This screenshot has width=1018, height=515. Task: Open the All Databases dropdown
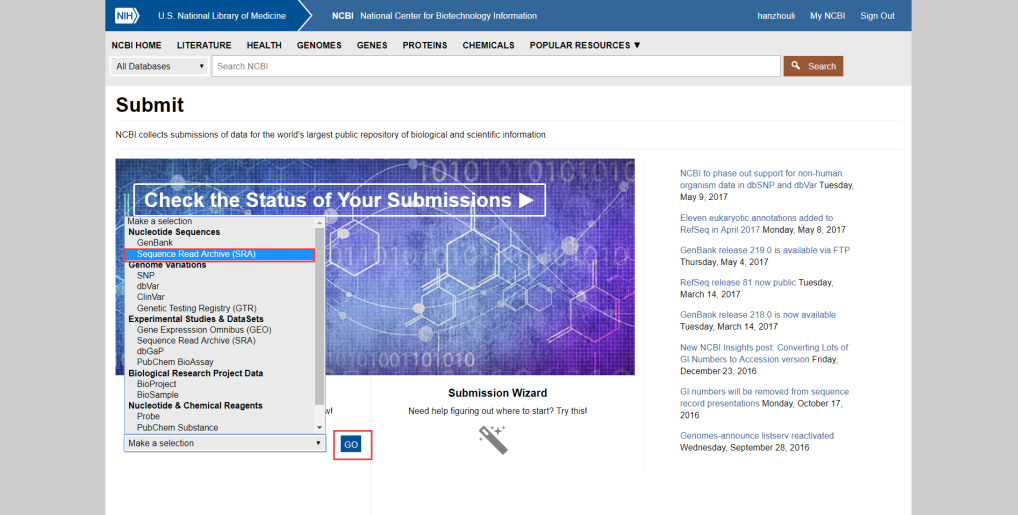pyautogui.click(x=159, y=66)
